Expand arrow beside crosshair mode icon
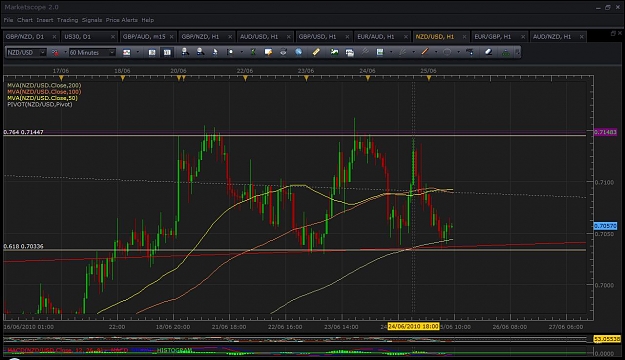 242,52
